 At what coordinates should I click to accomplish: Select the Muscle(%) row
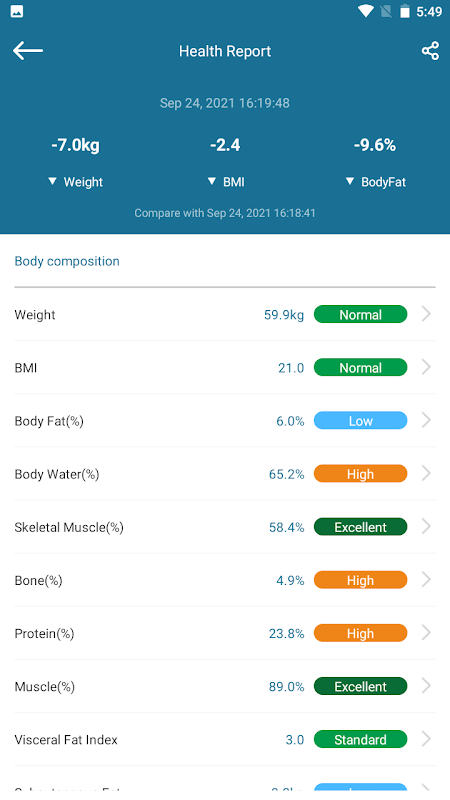click(x=225, y=686)
